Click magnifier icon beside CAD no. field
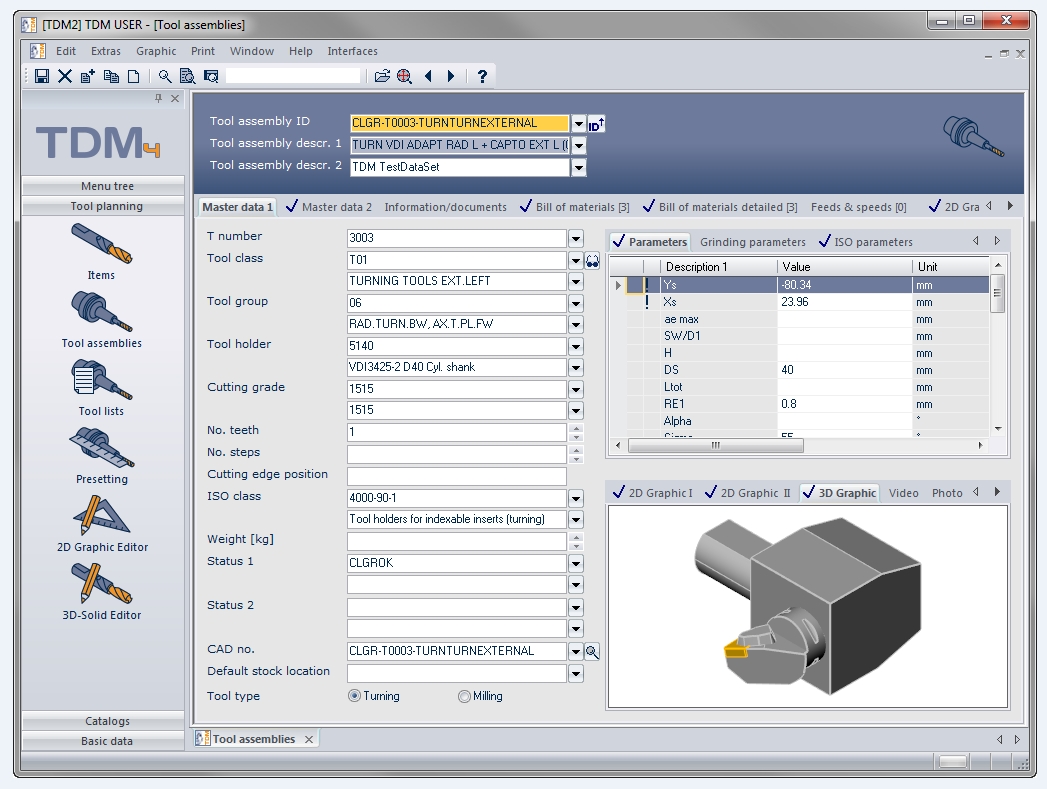This screenshot has height=789, width=1047. (x=593, y=652)
